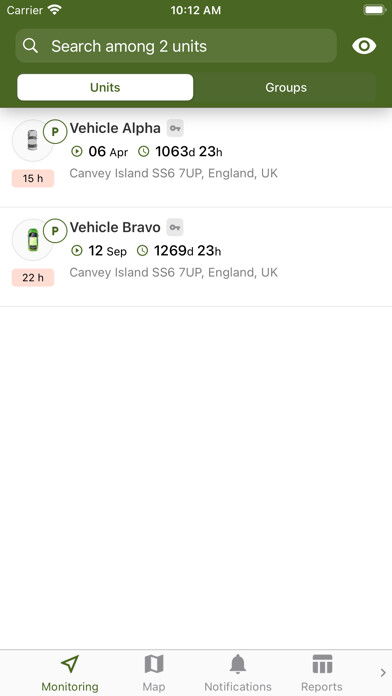Open Vehicle Alpha address Canvey Island
Screen dimensions: 392x696
point(174,173)
